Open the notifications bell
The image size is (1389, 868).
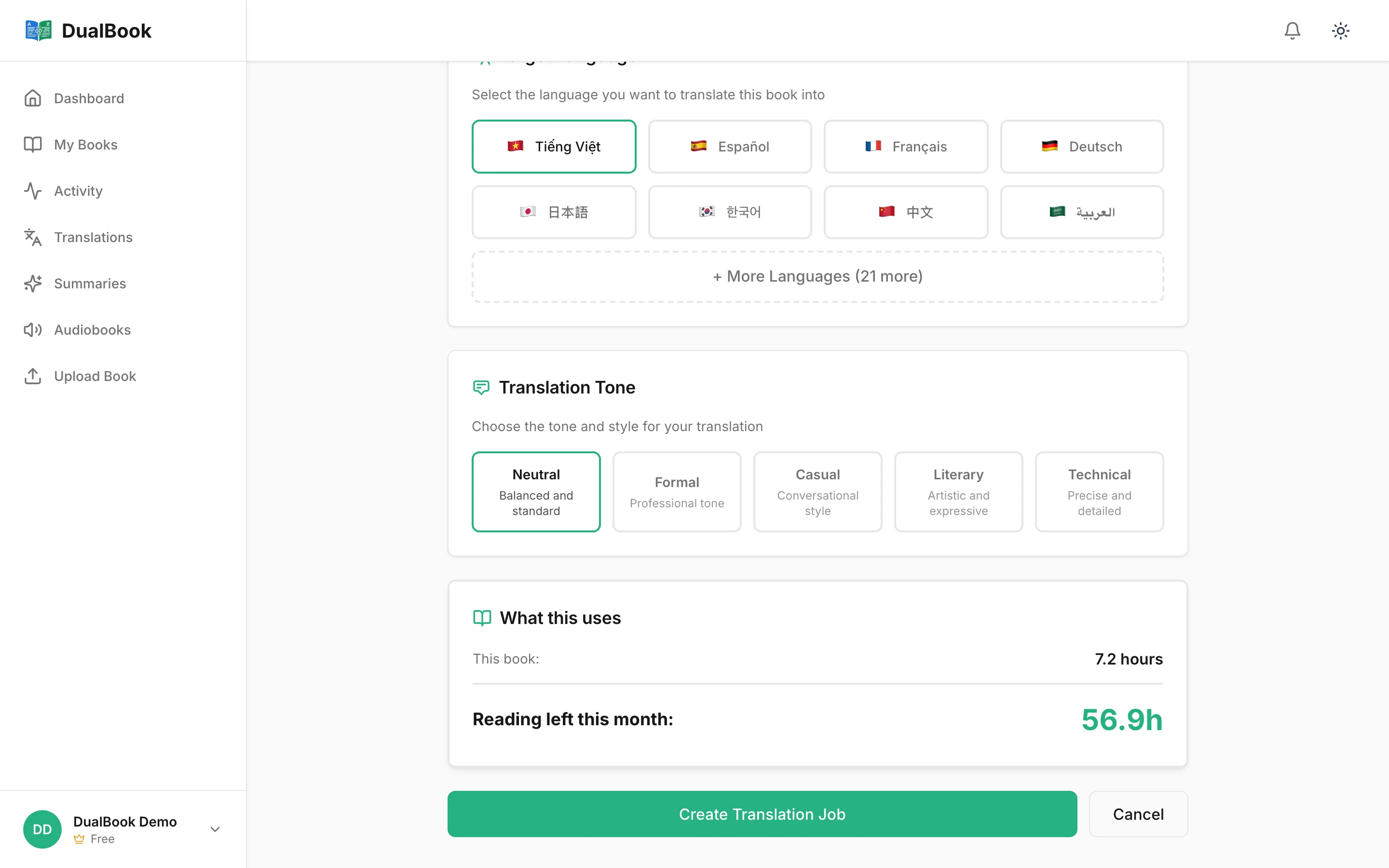coord(1292,30)
